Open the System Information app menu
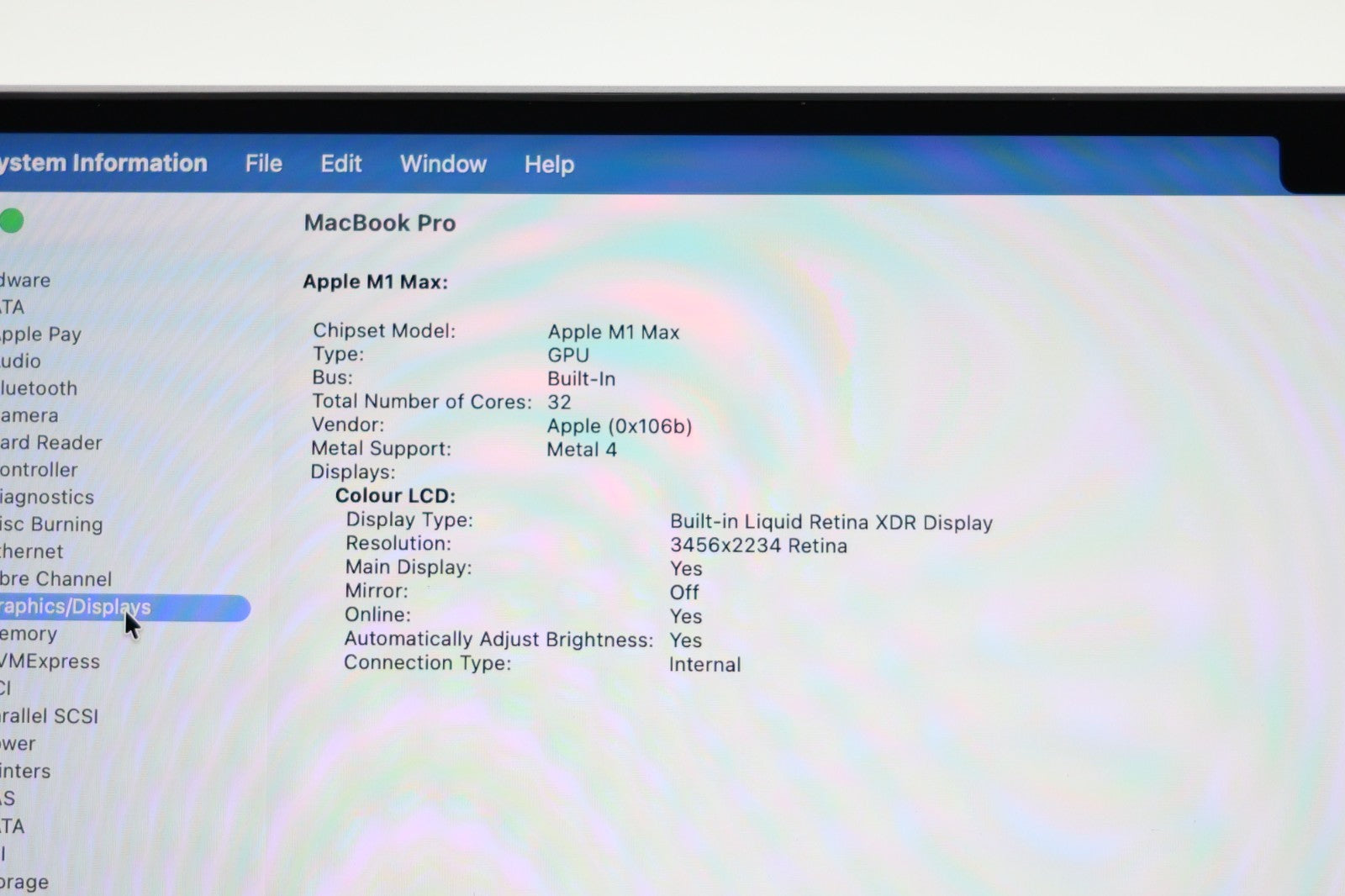The image size is (1345, 896). tap(103, 162)
